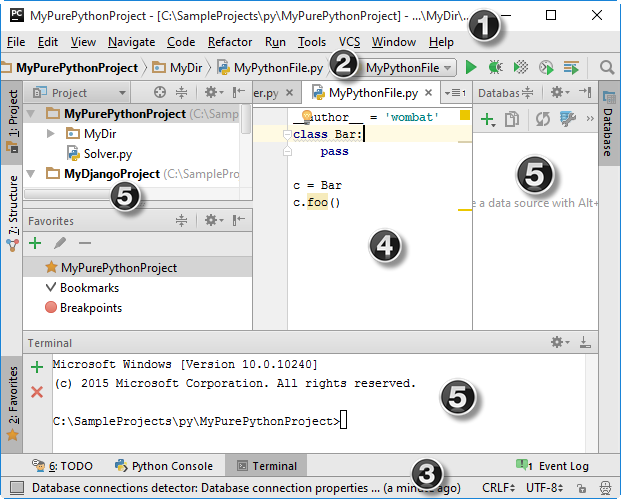
Task: Click the scroll from source target icon
Action: click(160, 92)
